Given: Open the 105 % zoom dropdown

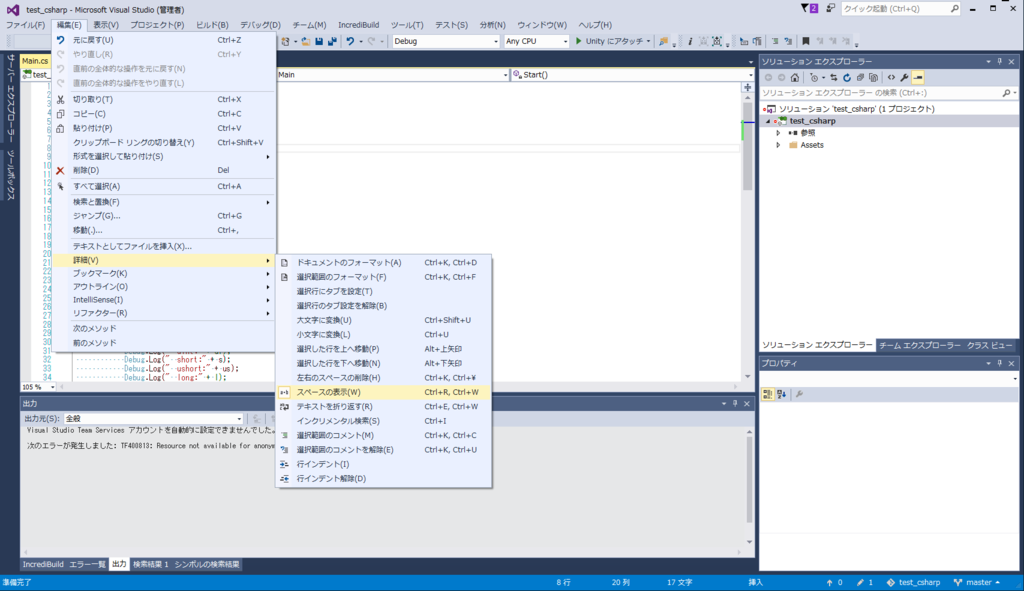Looking at the screenshot, I should [39, 387].
